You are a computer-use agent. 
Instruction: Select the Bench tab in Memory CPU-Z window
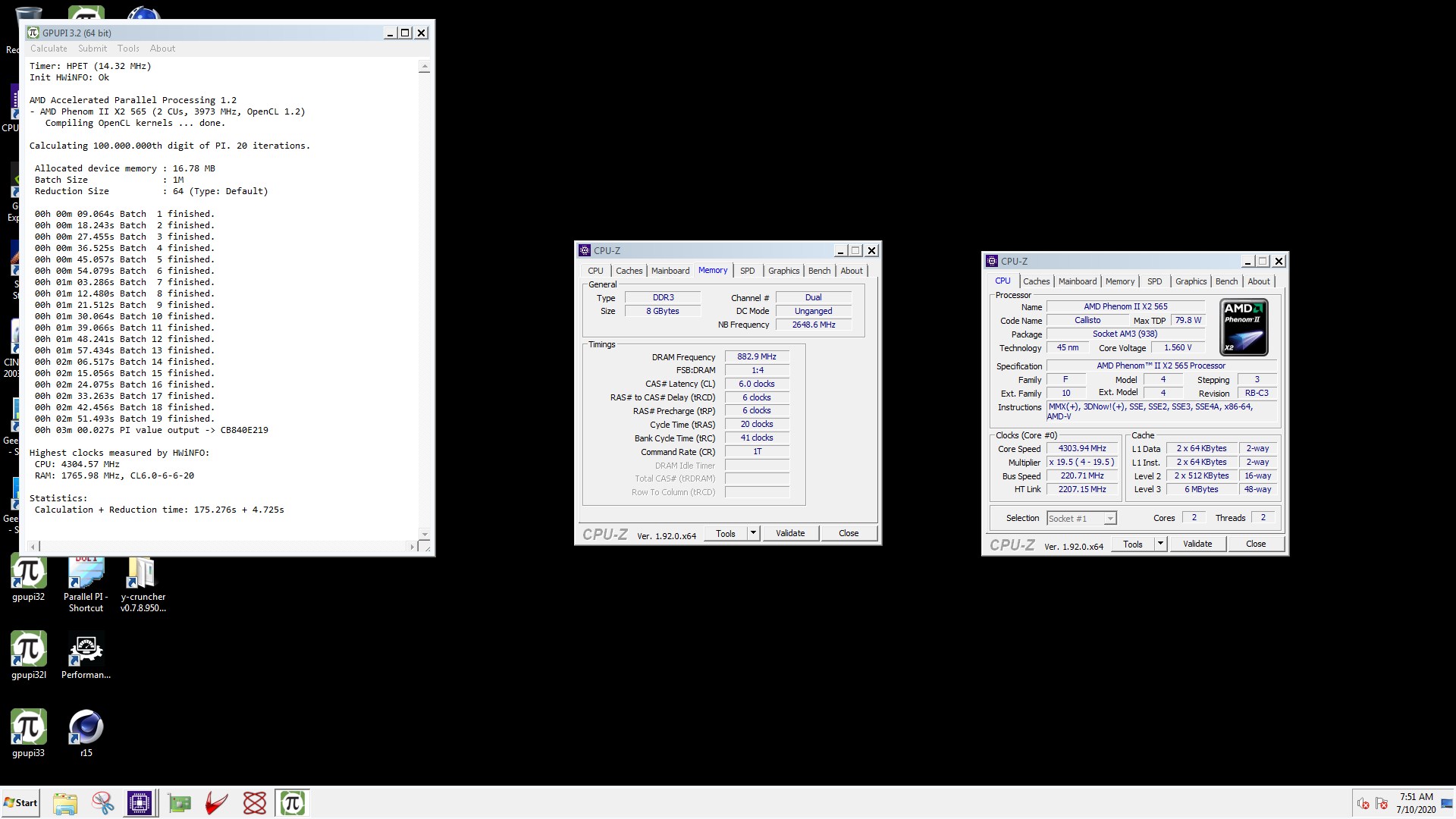pos(819,271)
